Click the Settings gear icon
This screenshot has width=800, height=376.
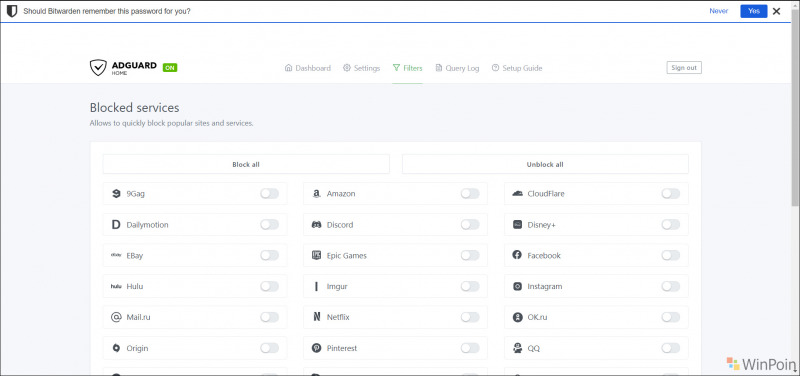[347, 68]
